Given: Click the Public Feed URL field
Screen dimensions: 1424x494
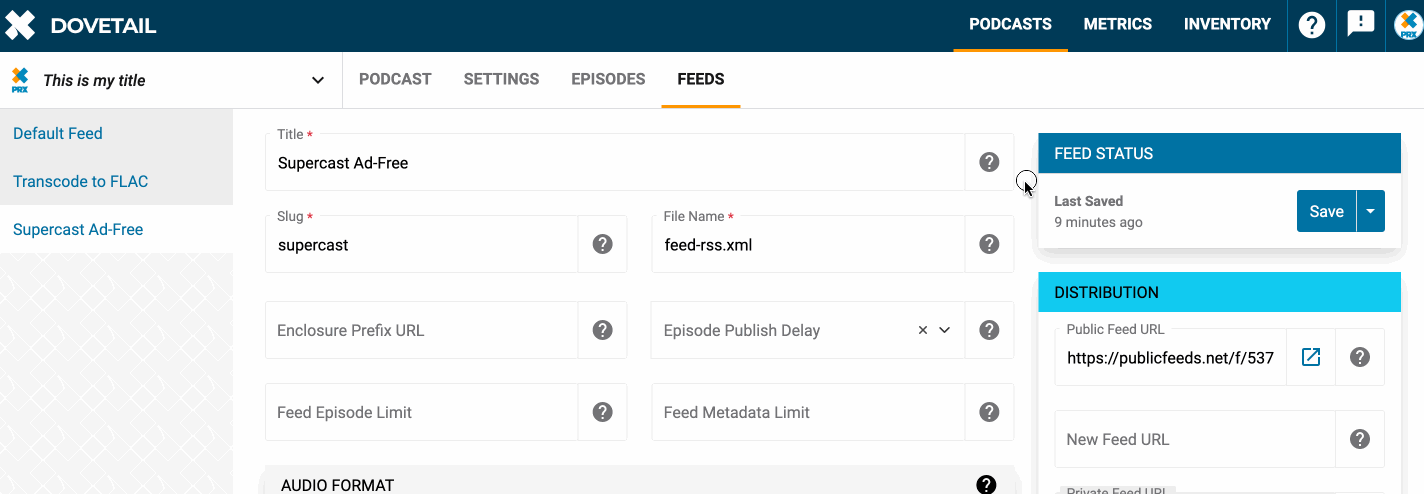Looking at the screenshot, I should click(1170, 357).
